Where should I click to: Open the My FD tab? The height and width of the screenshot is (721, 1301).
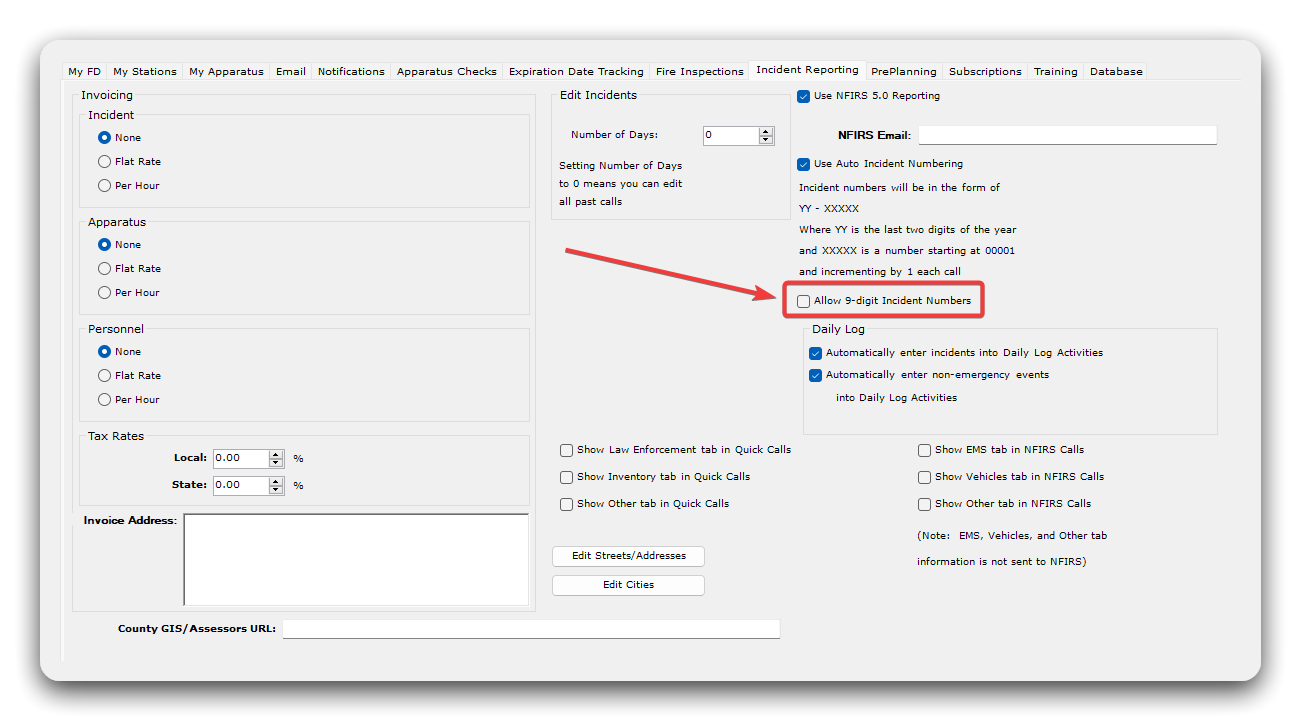84,72
